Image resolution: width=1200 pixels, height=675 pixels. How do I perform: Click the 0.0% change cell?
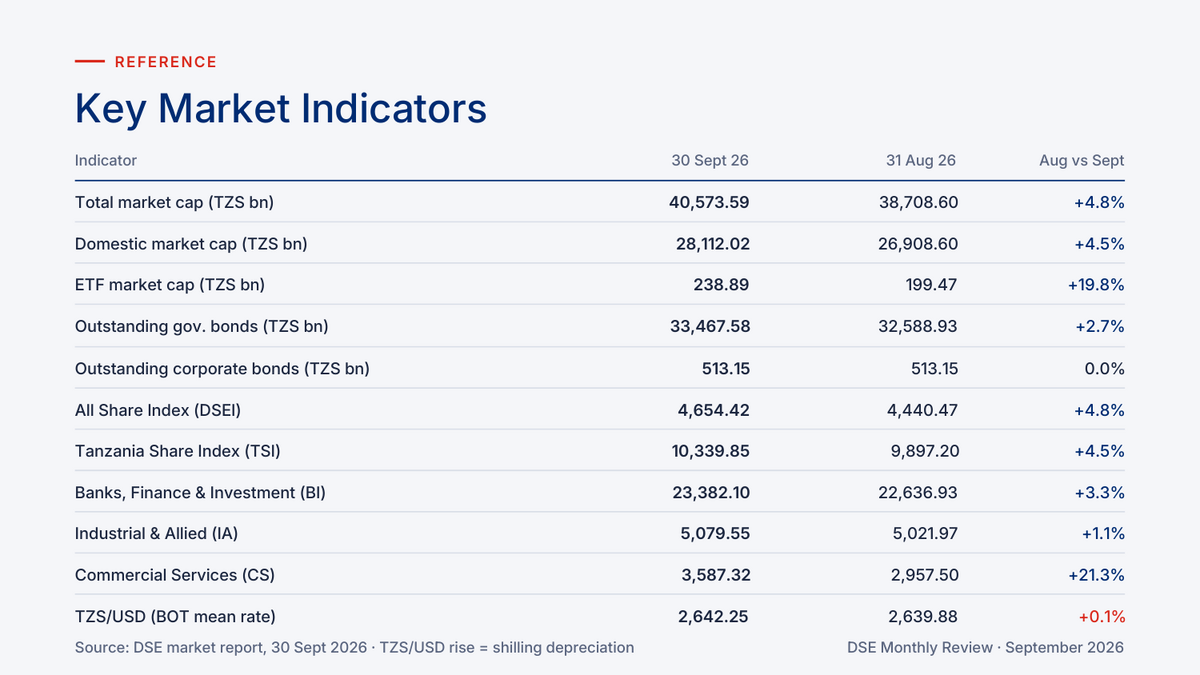coord(1105,368)
